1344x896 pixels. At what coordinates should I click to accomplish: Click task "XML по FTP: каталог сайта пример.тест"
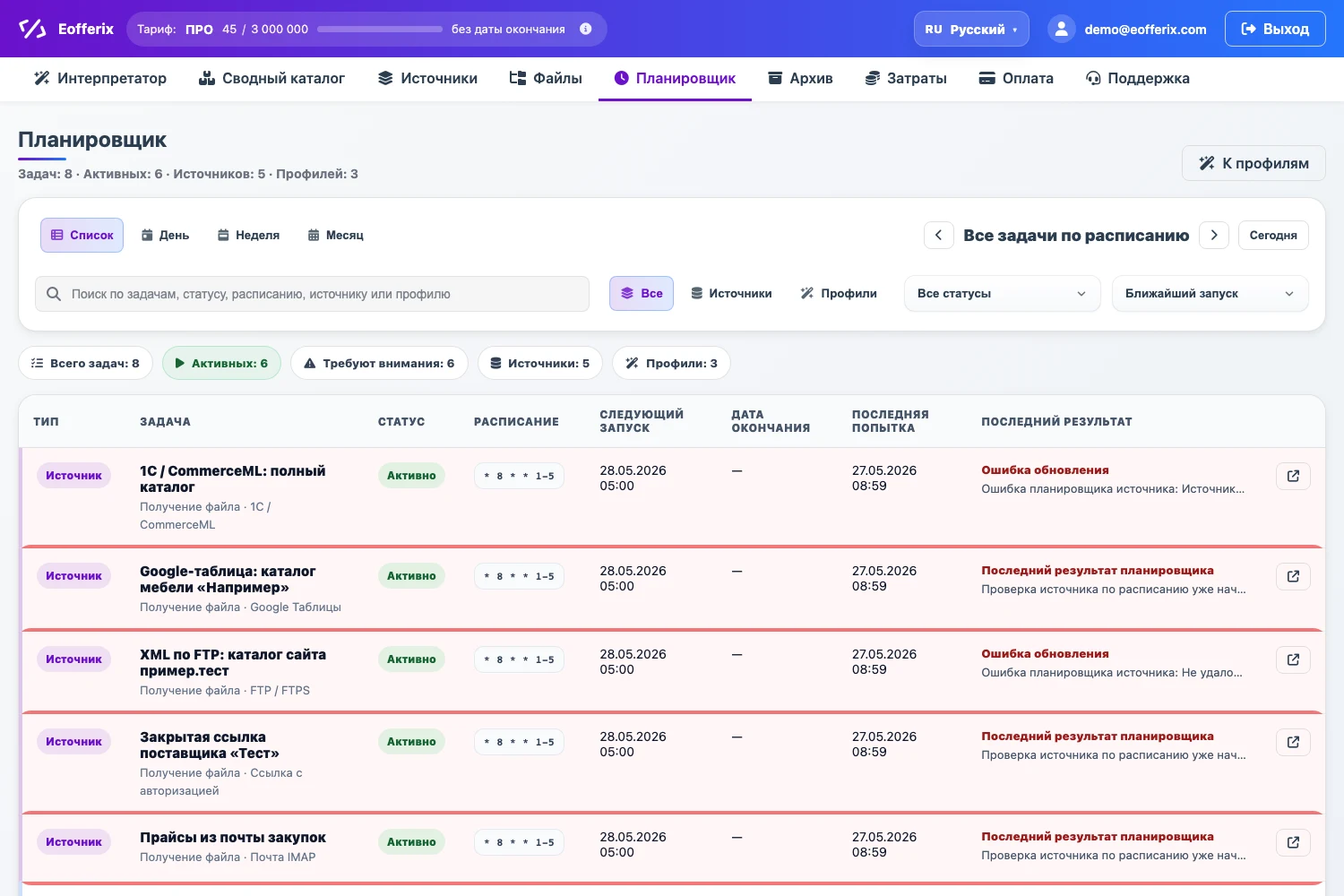pyautogui.click(x=233, y=663)
